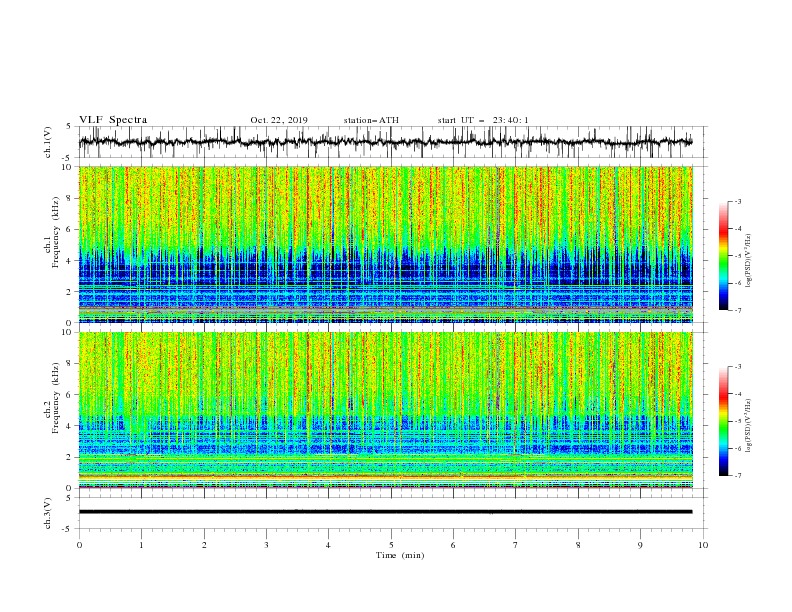Click the "VLF Spectra" plot title
The image size is (792, 612).
pos(113,120)
